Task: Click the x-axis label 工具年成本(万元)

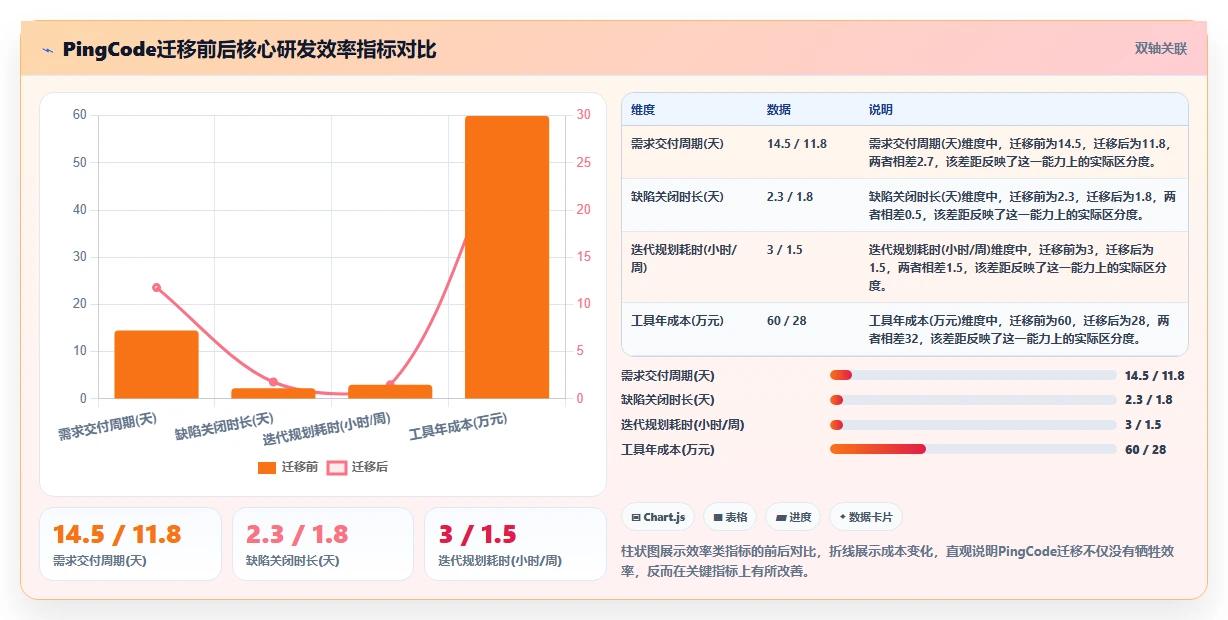Action: 458,428
